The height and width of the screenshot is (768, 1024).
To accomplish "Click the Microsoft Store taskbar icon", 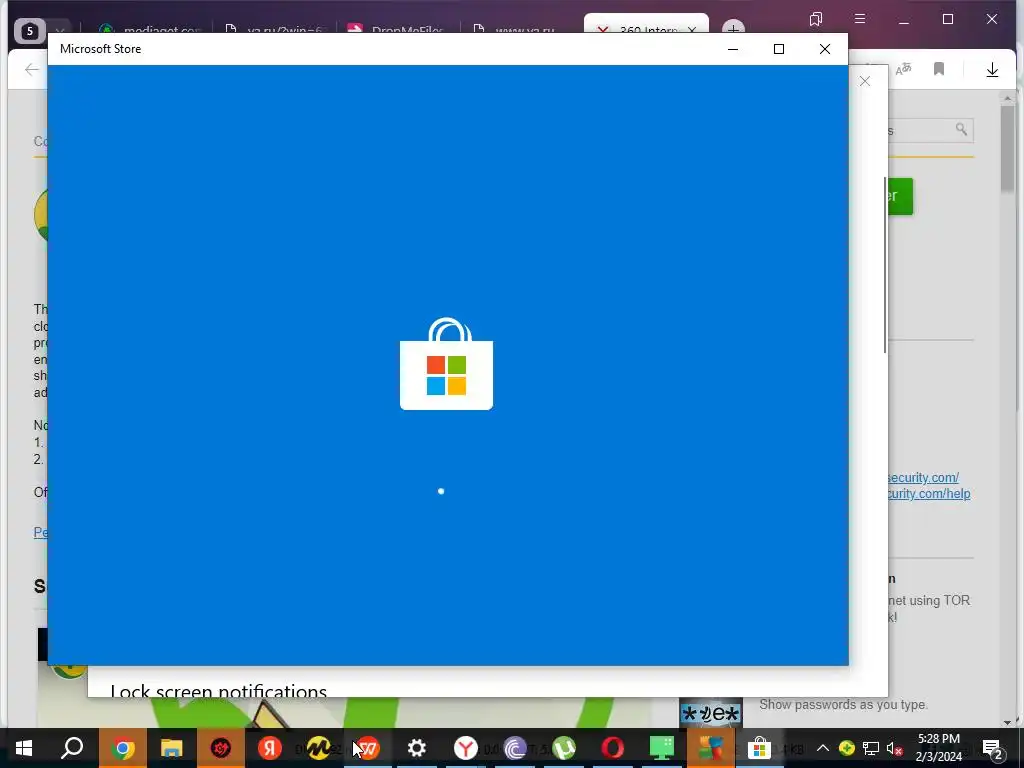I will (760, 748).
